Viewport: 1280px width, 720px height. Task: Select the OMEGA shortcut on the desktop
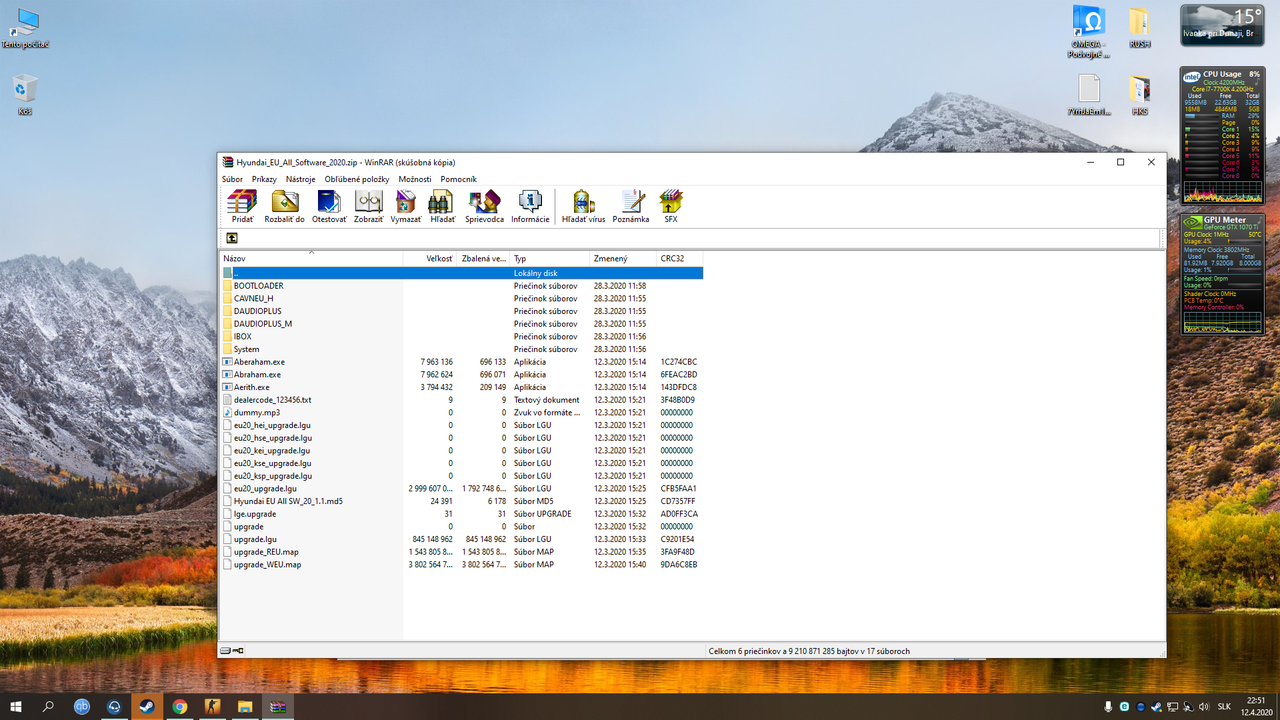click(1089, 32)
